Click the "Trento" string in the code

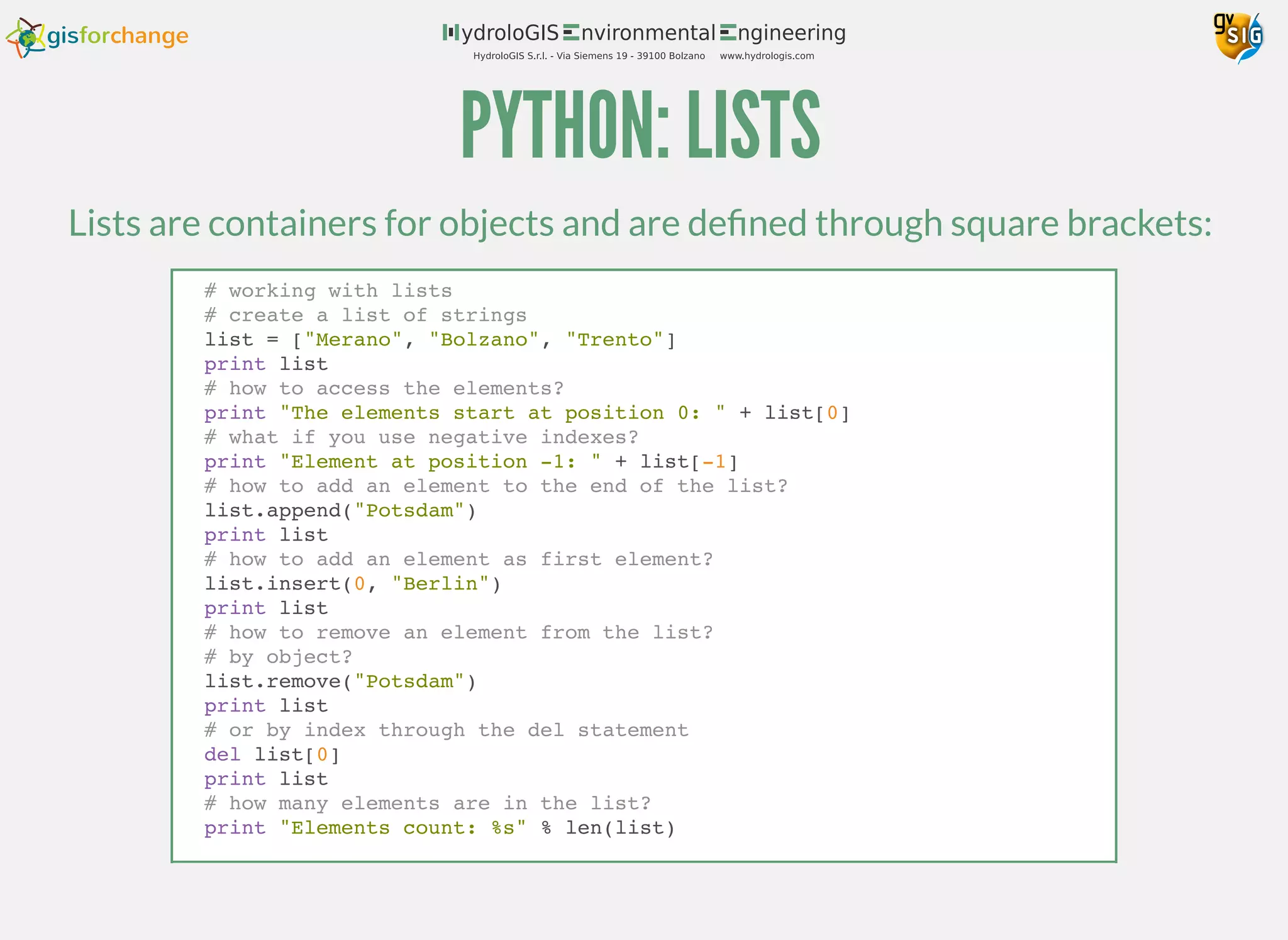pos(614,340)
